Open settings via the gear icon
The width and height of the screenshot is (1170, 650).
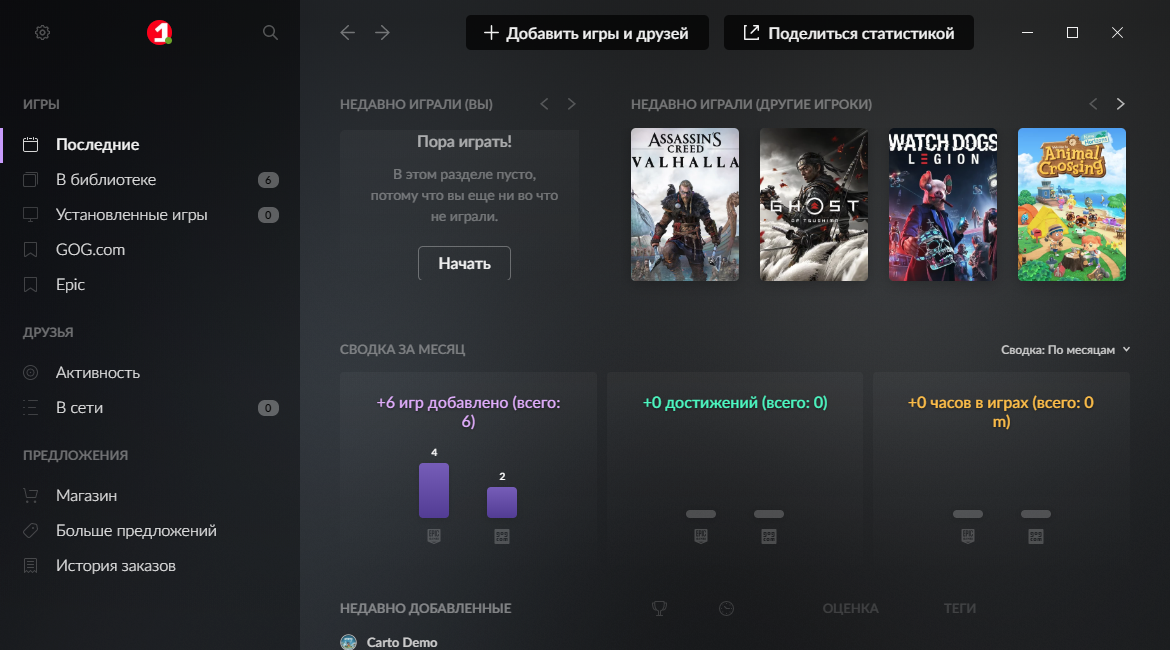43,33
